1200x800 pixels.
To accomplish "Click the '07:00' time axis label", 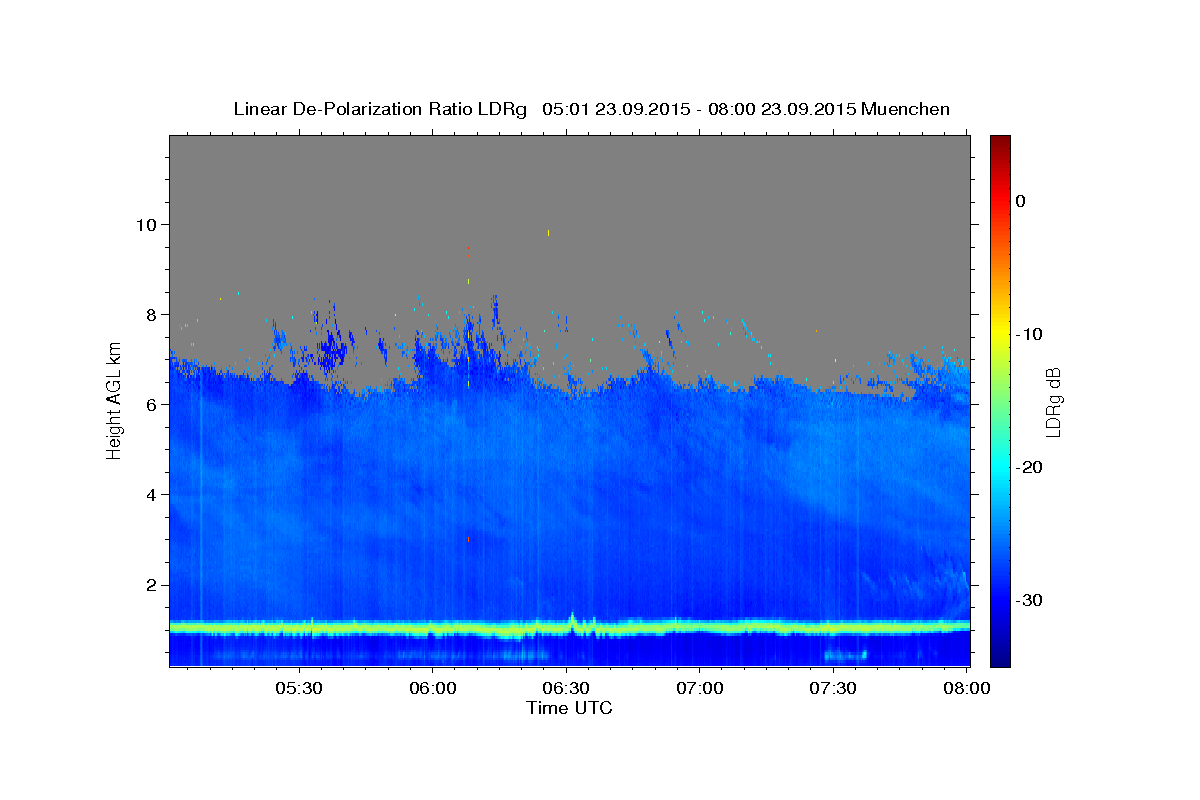I will click(700, 689).
